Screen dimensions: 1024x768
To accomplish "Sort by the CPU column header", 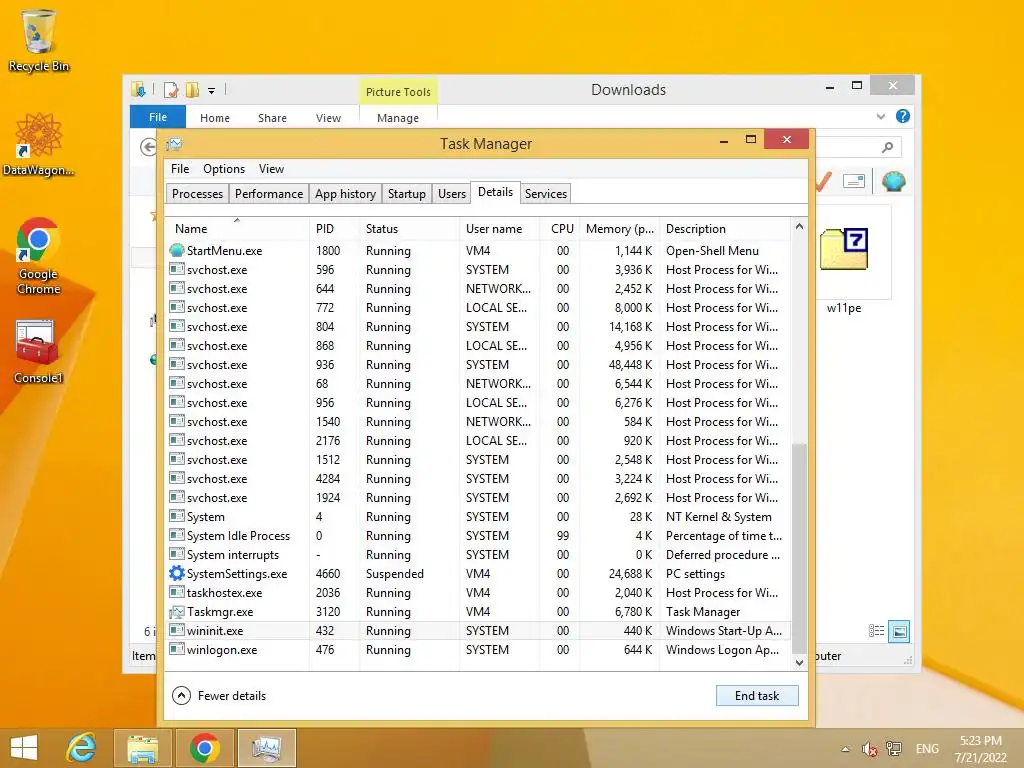I will tap(560, 229).
